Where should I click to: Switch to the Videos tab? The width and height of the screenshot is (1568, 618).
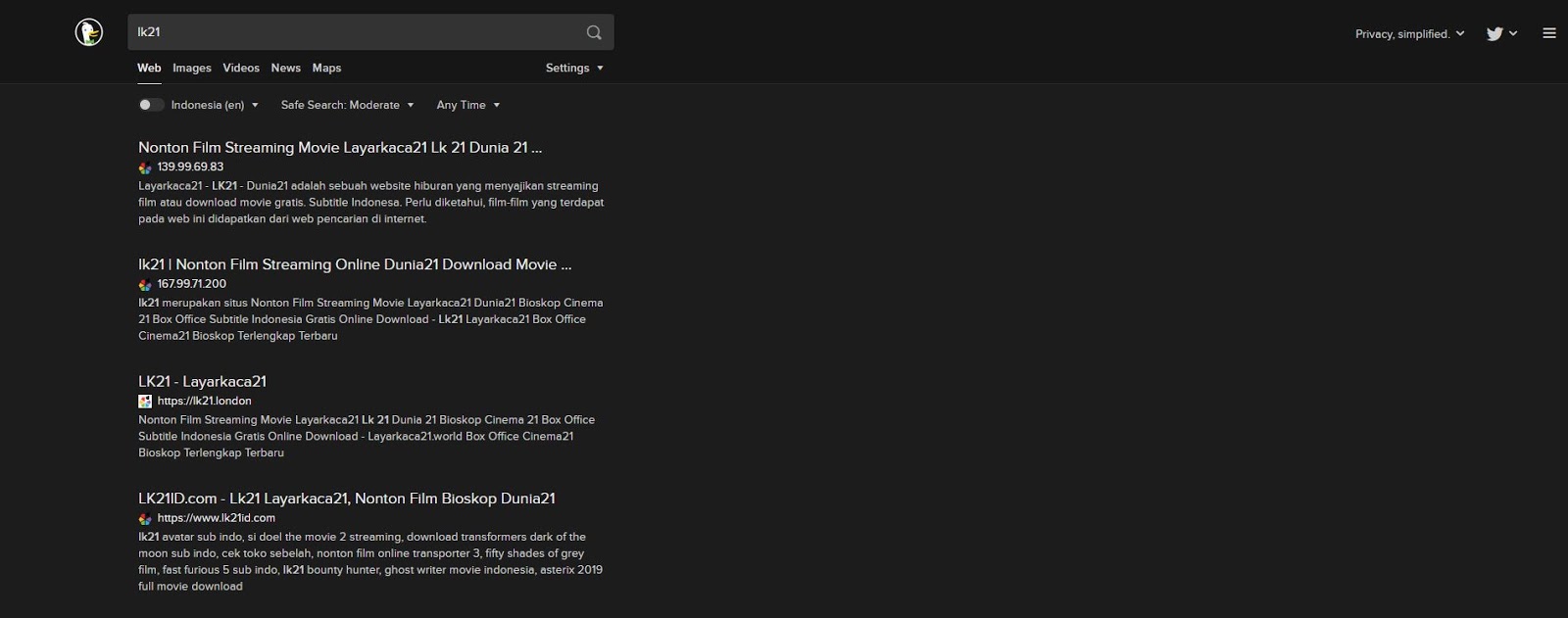coord(241,68)
